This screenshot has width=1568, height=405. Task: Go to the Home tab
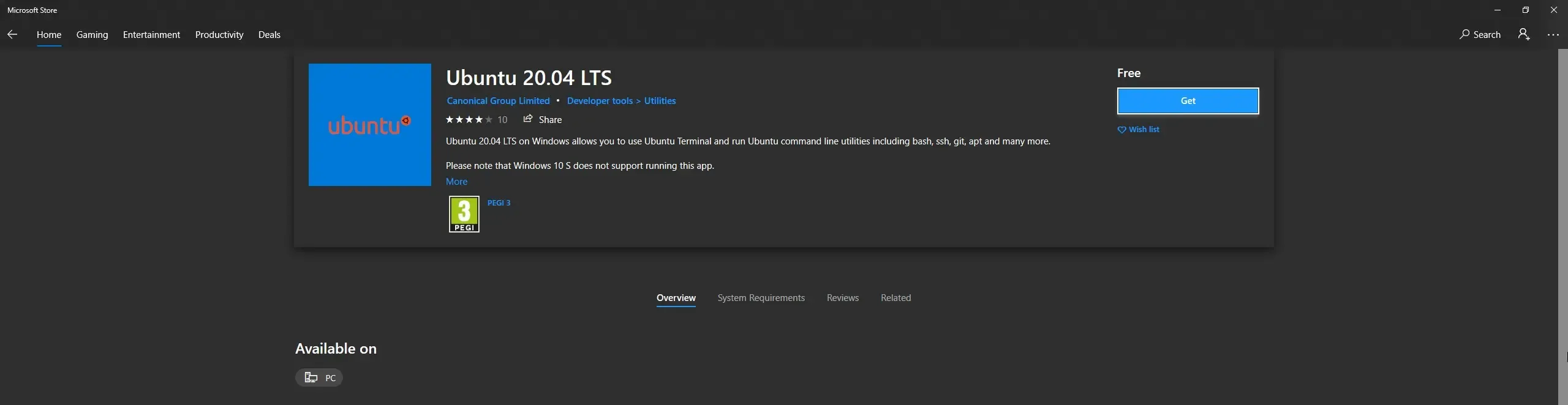coord(49,35)
